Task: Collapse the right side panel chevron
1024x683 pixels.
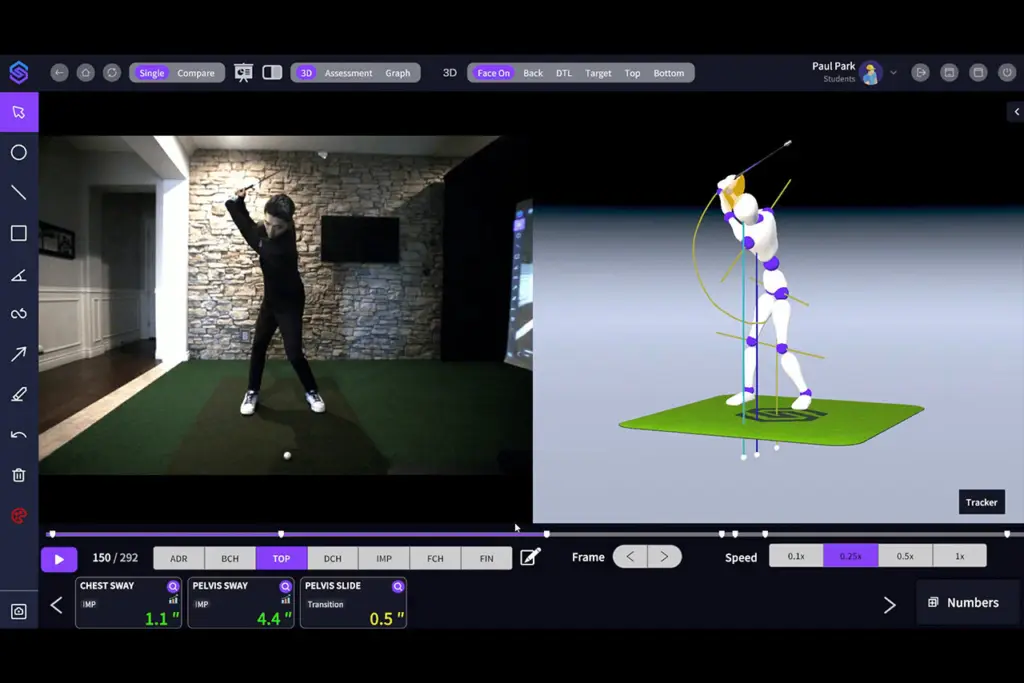Action: (x=1016, y=112)
